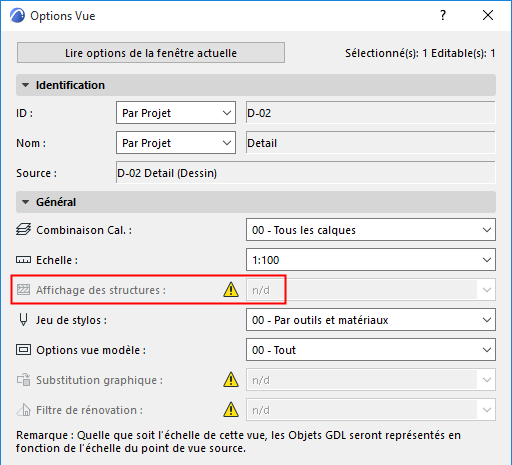512x465 pixels.
Task: Collapse the Général section
Action: click(x=25, y=202)
